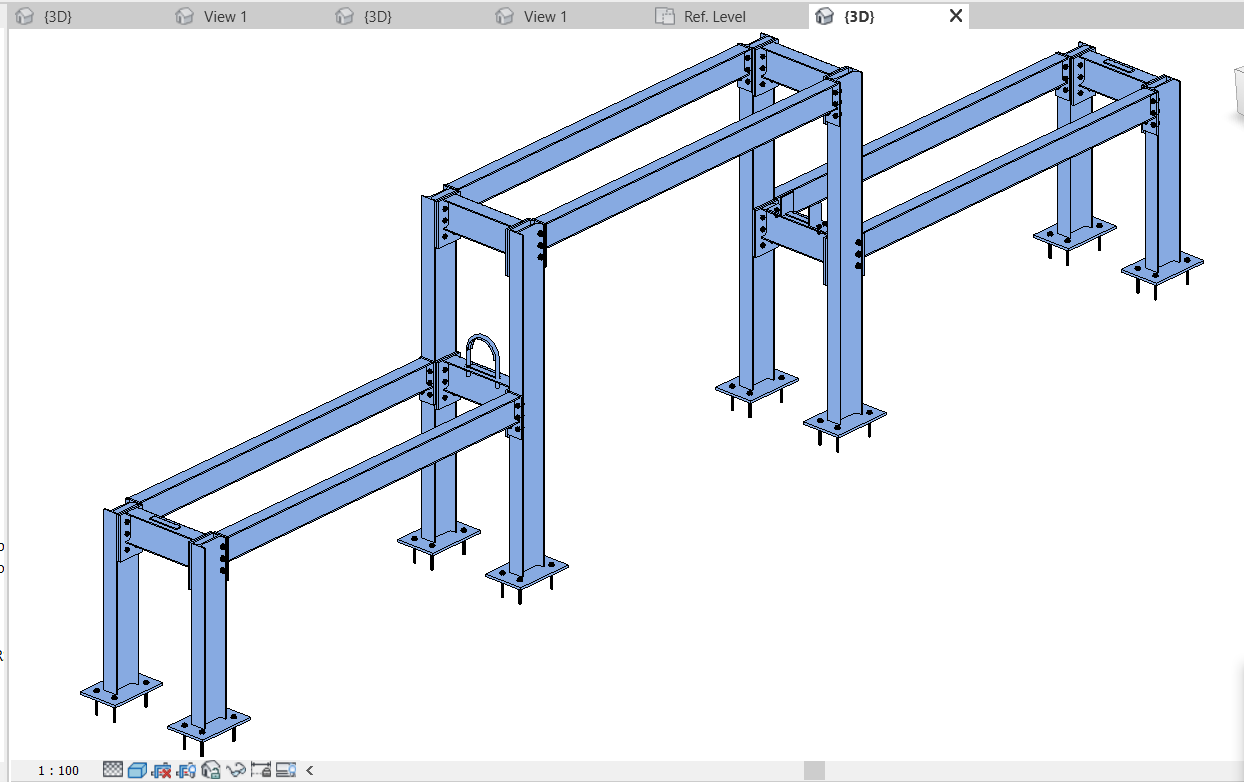1244x782 pixels.
Task: Toggle Reveal Constraints dimension-lock icon
Action: 261,770
